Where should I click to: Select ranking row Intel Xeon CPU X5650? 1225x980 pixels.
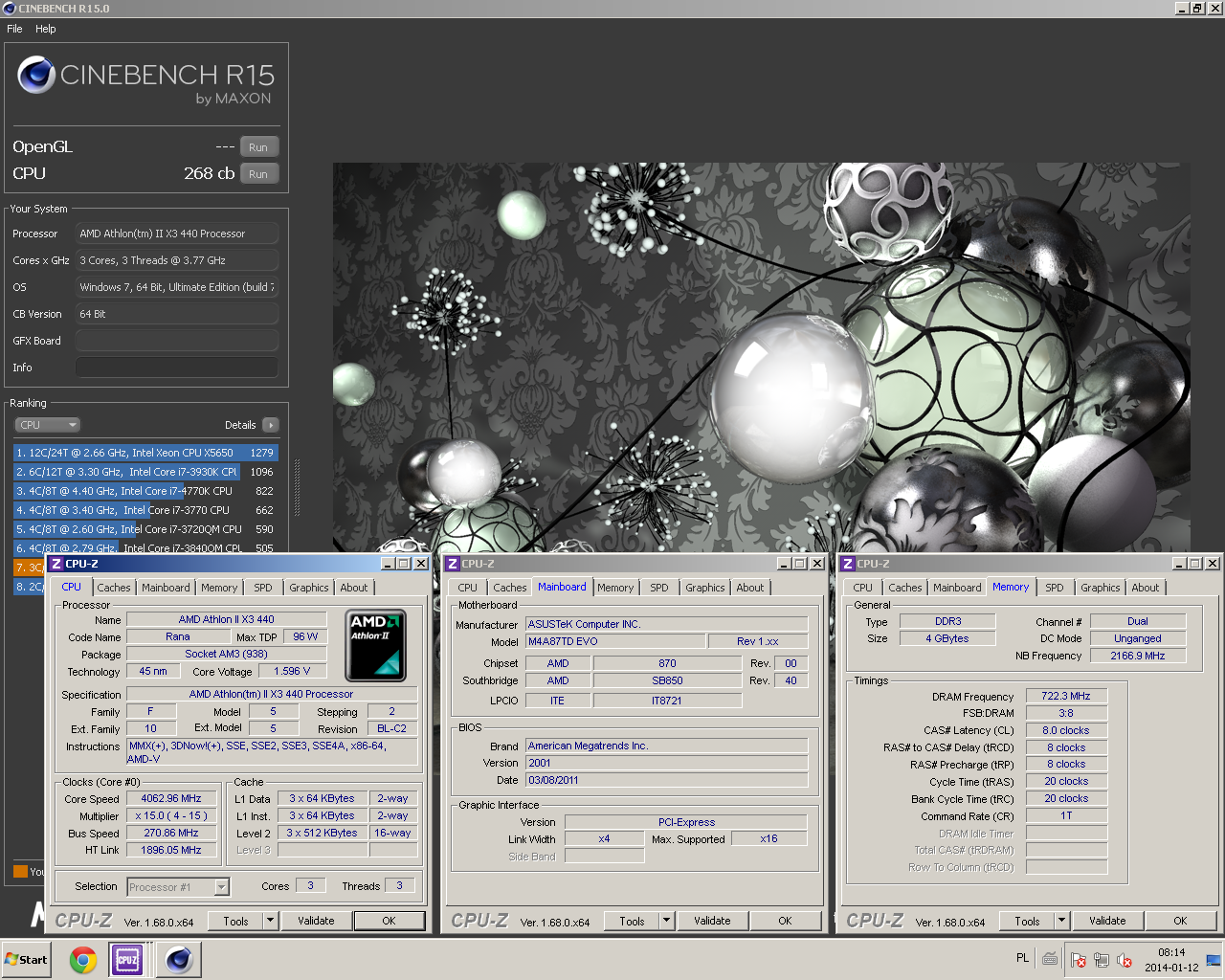point(145,453)
